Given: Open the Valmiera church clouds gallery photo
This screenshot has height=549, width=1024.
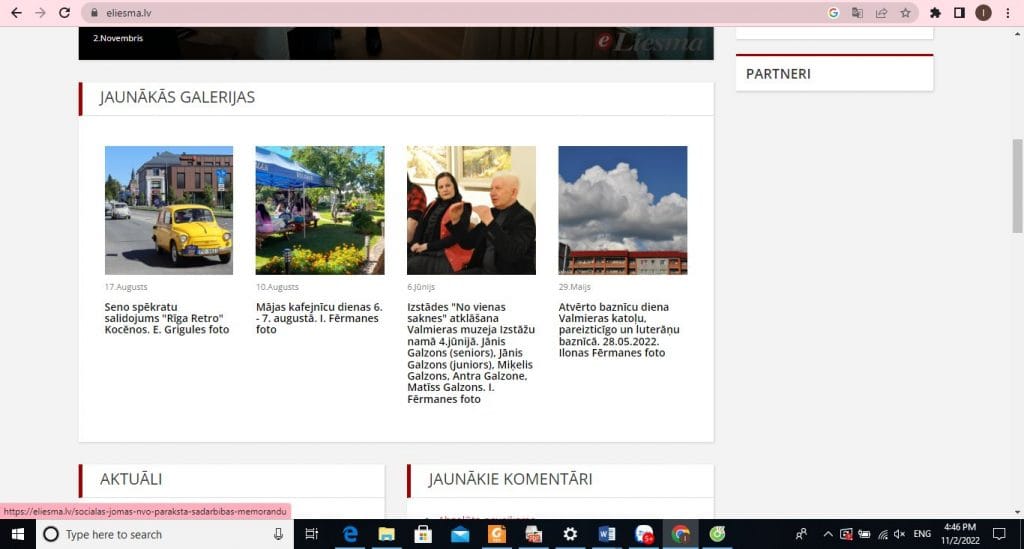Looking at the screenshot, I should pos(622,210).
